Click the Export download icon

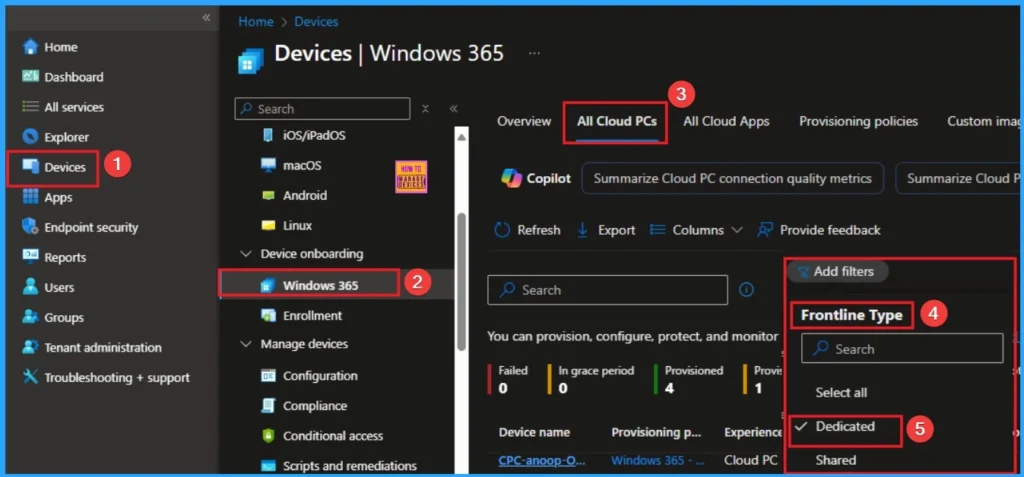point(583,230)
